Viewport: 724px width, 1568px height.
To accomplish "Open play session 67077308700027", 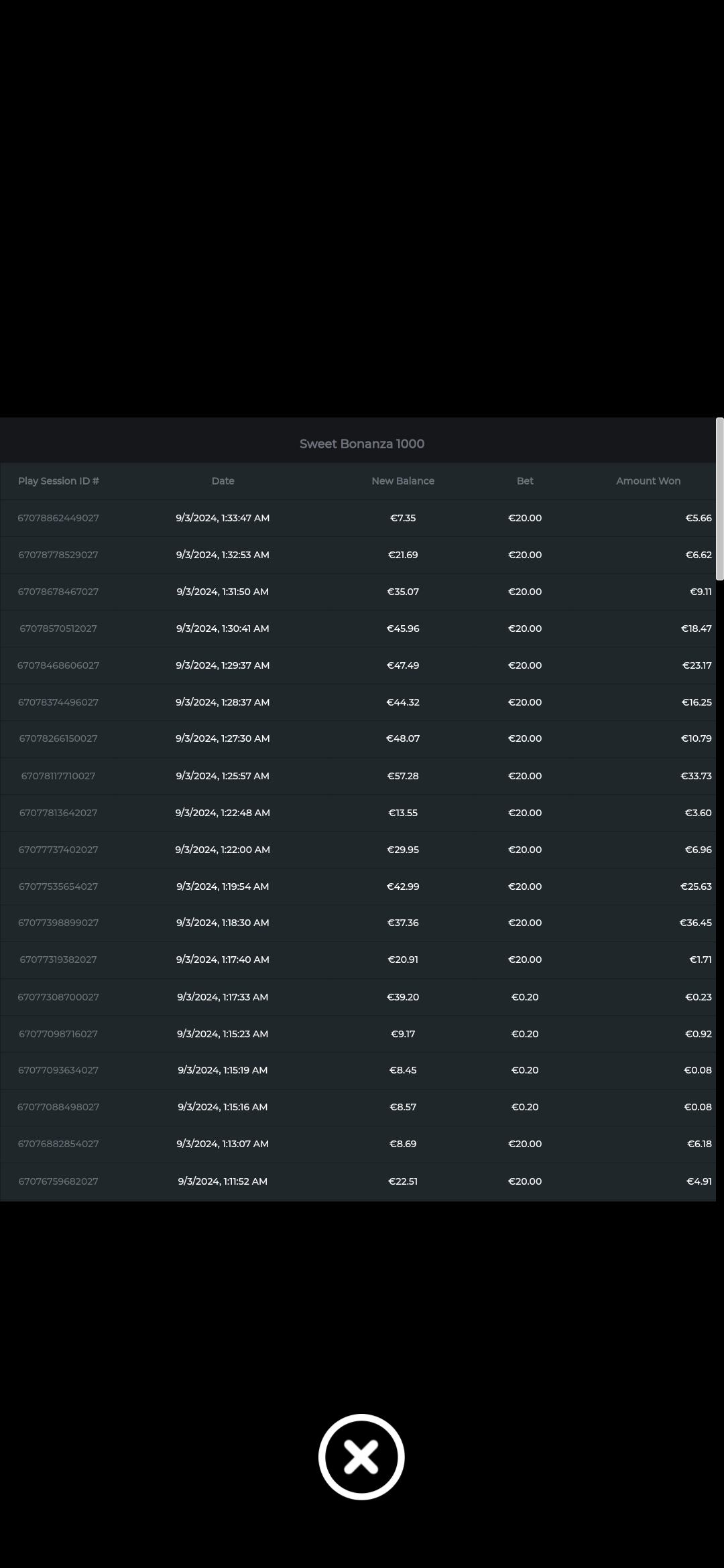I will point(58,997).
